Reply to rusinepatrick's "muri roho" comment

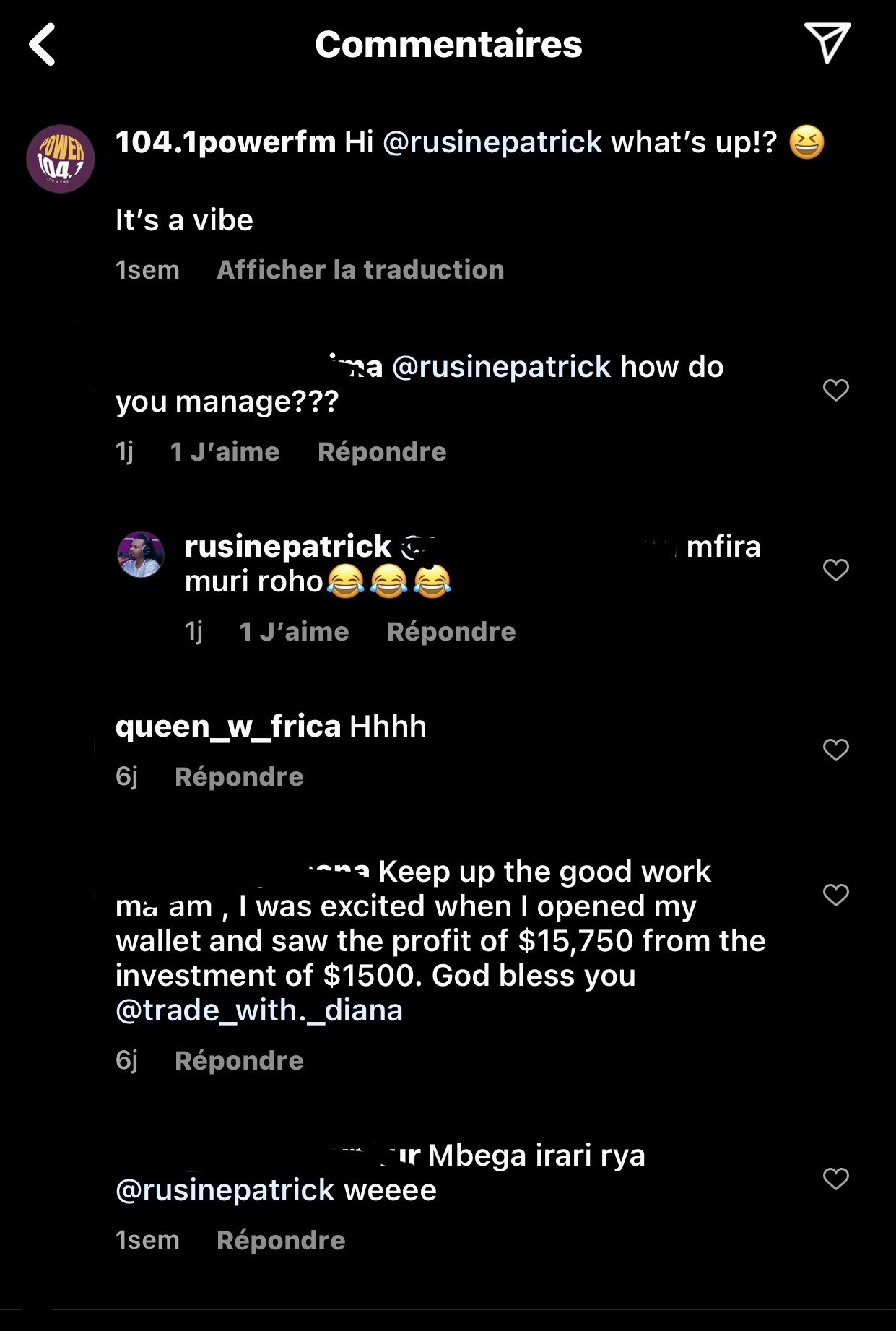(451, 632)
